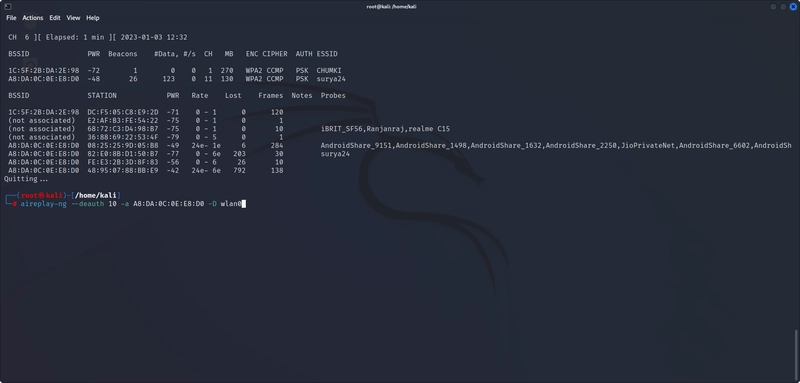Click the '--deauth' option in the command
The width and height of the screenshot is (800, 383).
tap(88, 204)
